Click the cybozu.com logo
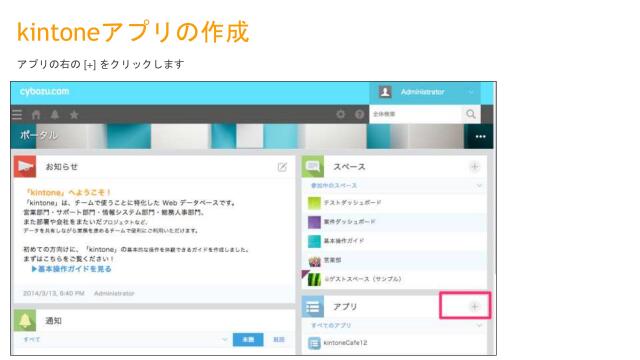Image resolution: width=640 pixels, height=360 pixels. click(x=44, y=91)
